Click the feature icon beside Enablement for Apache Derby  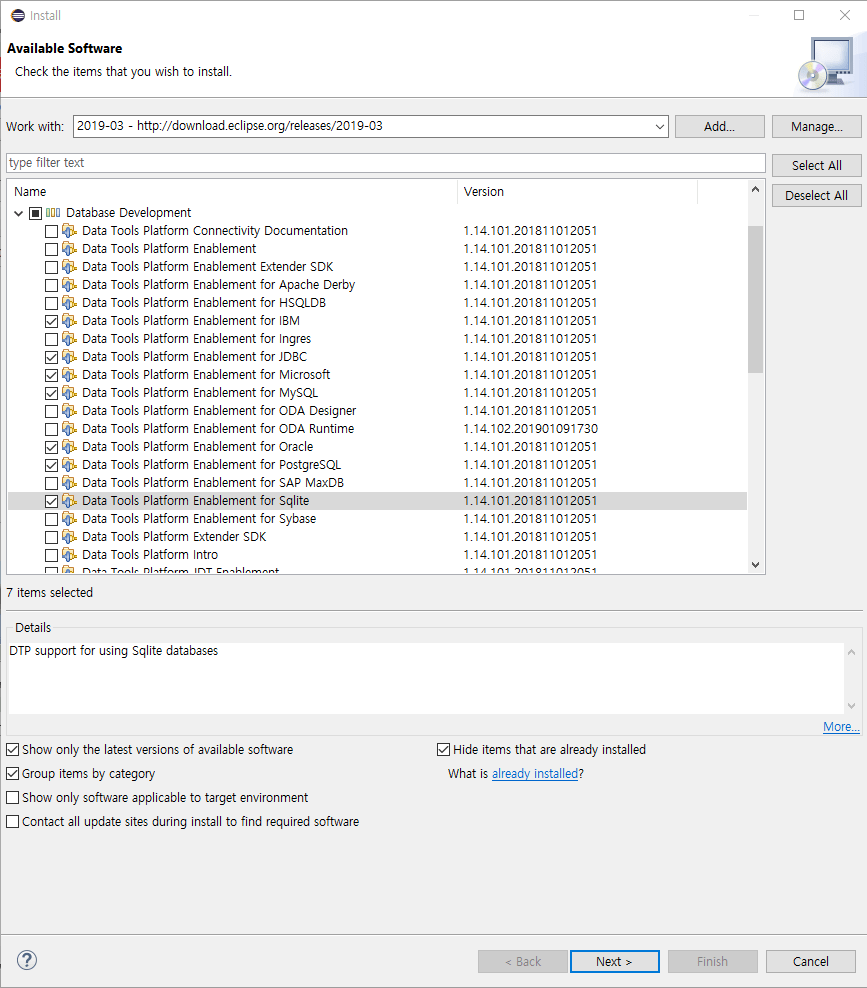point(69,285)
